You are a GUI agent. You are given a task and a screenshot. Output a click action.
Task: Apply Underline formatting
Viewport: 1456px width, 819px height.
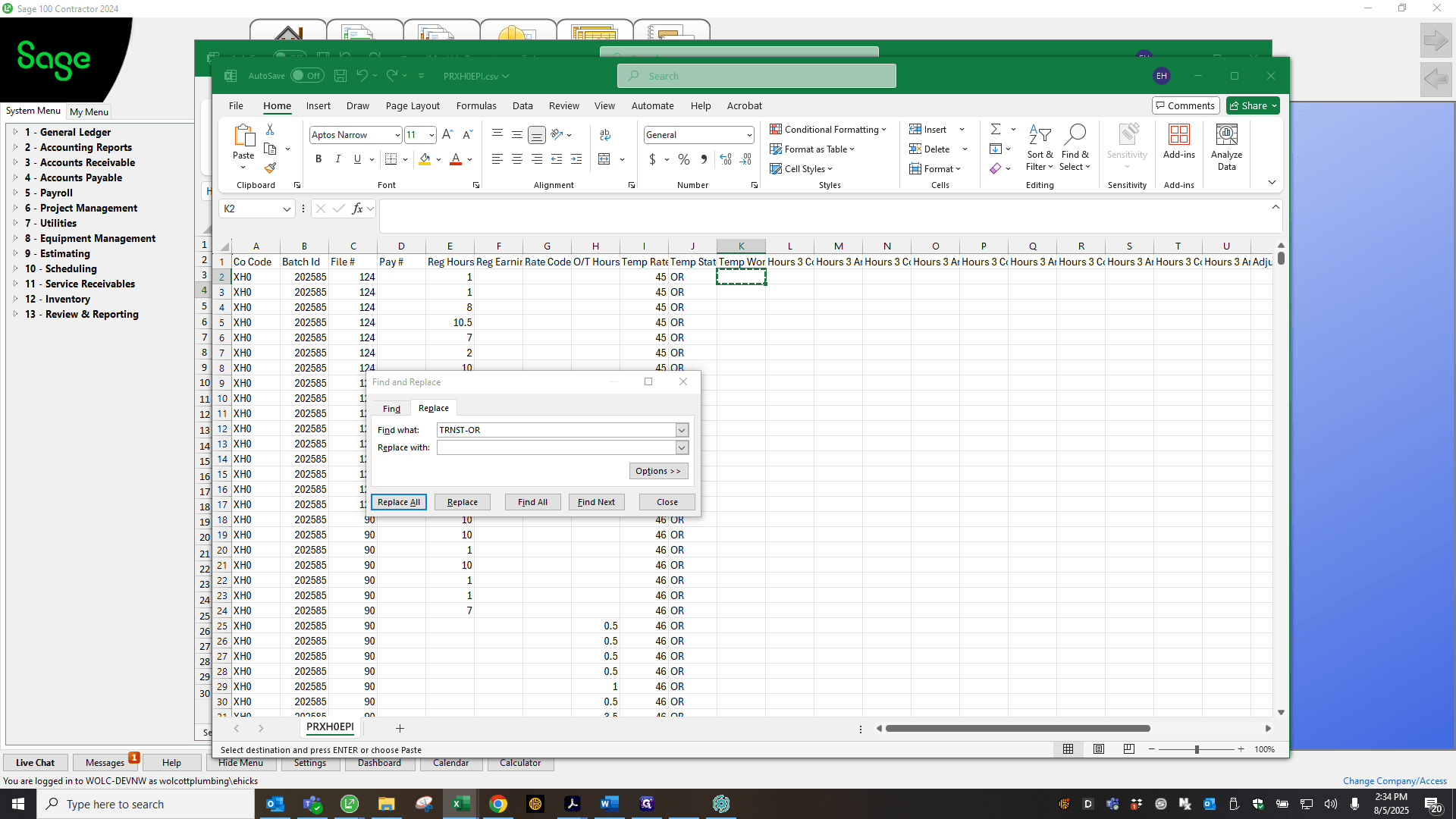pos(357,158)
